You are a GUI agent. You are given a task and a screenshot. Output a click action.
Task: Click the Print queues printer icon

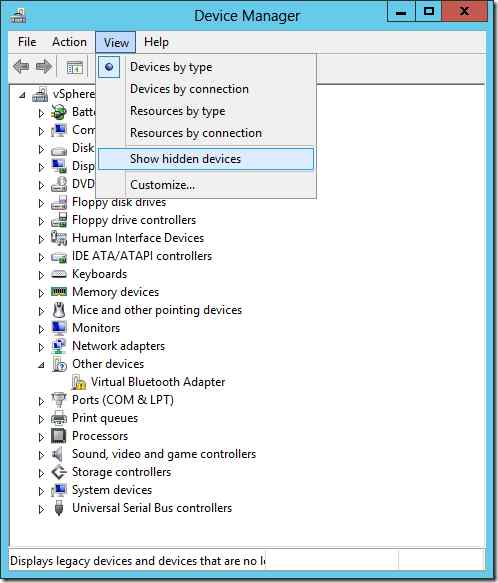coord(59,418)
